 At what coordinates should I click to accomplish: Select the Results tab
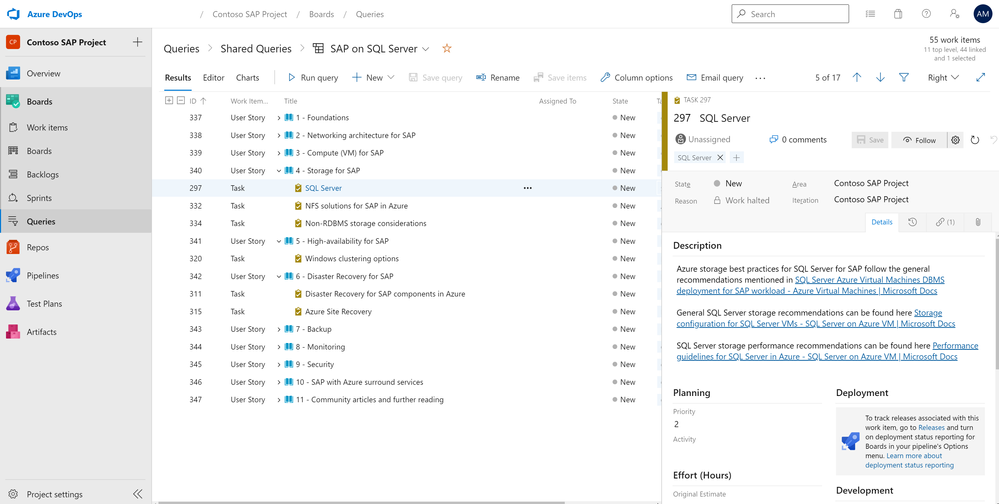tap(178, 78)
